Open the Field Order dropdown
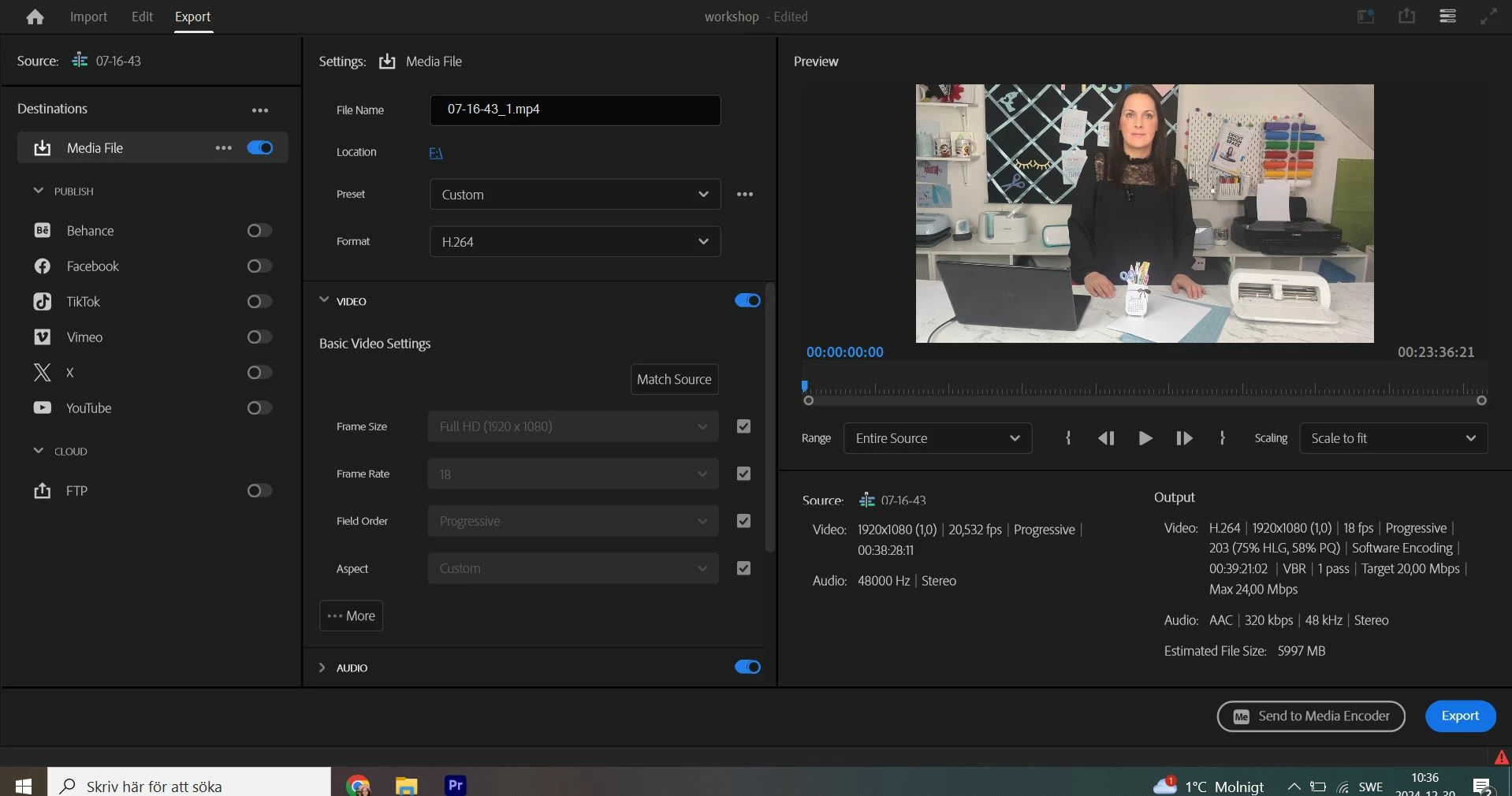This screenshot has width=1512, height=796. click(x=573, y=521)
